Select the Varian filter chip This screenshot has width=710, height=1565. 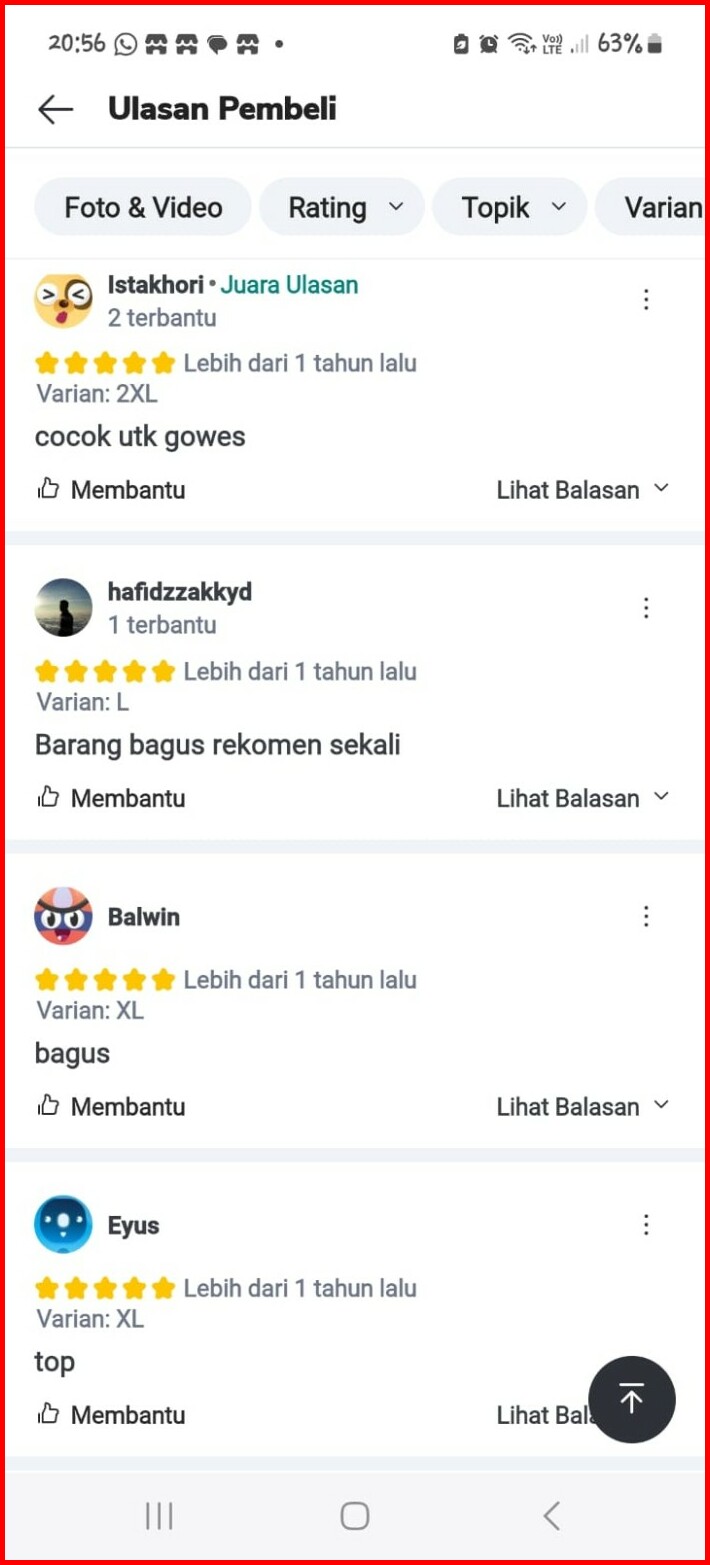point(652,207)
